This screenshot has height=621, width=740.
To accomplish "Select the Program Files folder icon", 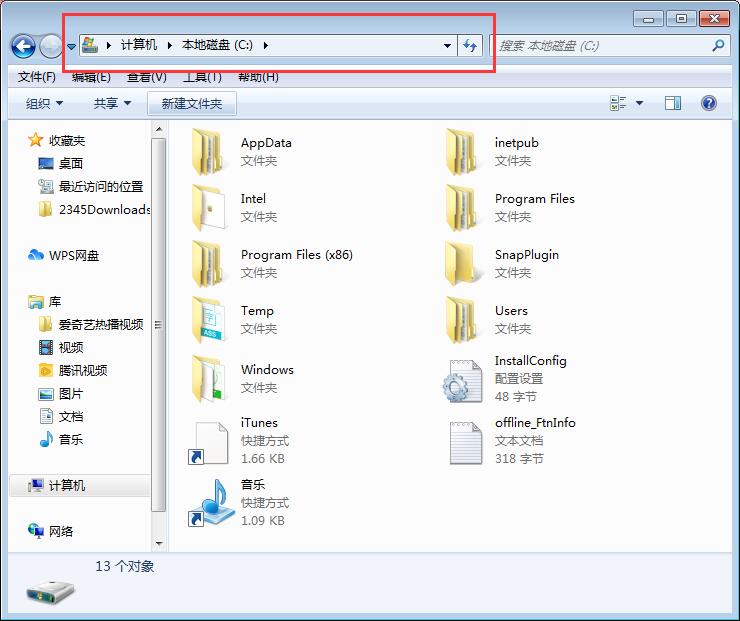I will (x=462, y=207).
